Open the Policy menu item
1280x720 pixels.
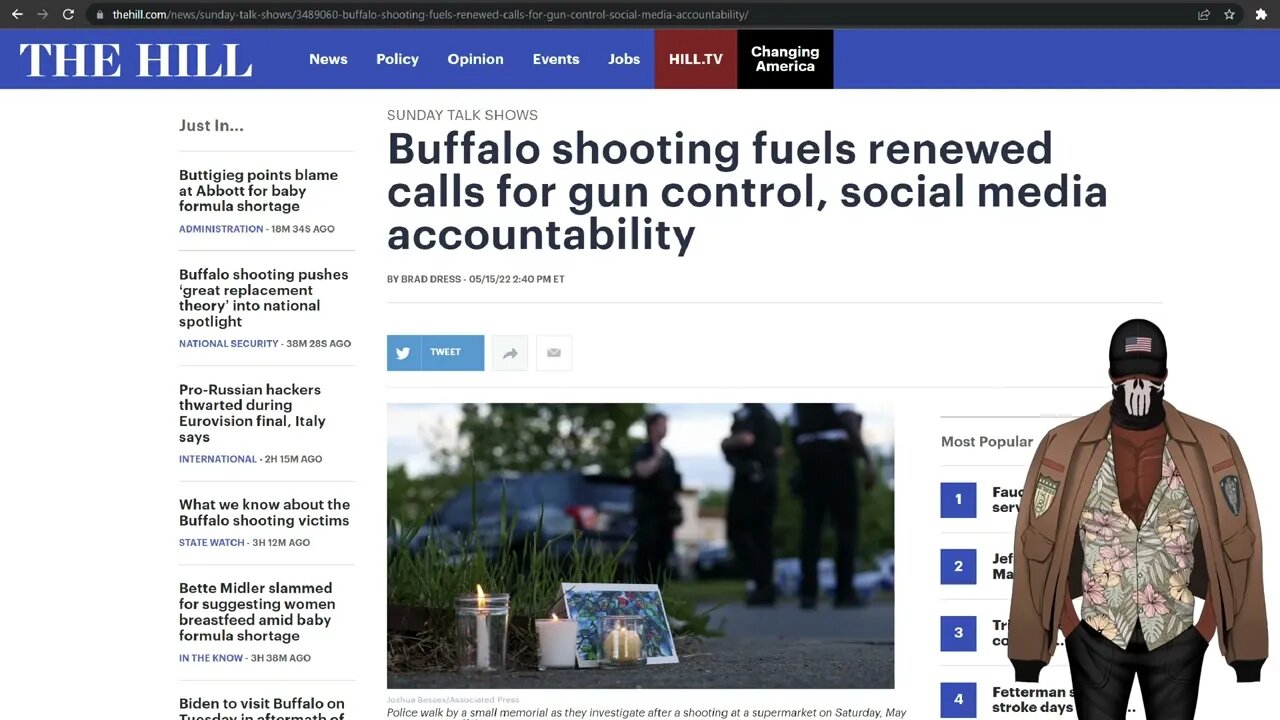(397, 59)
